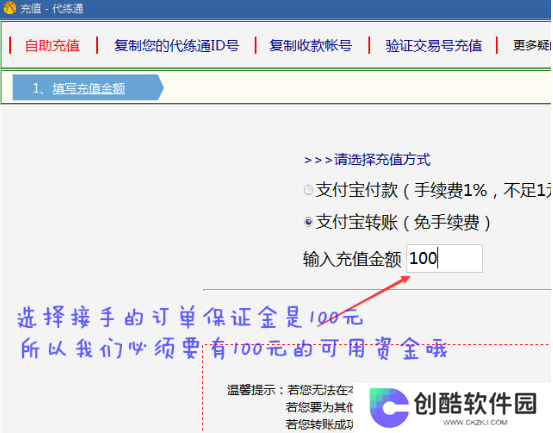Select 复制收款帐号 option
The image size is (553, 433).
310,45
